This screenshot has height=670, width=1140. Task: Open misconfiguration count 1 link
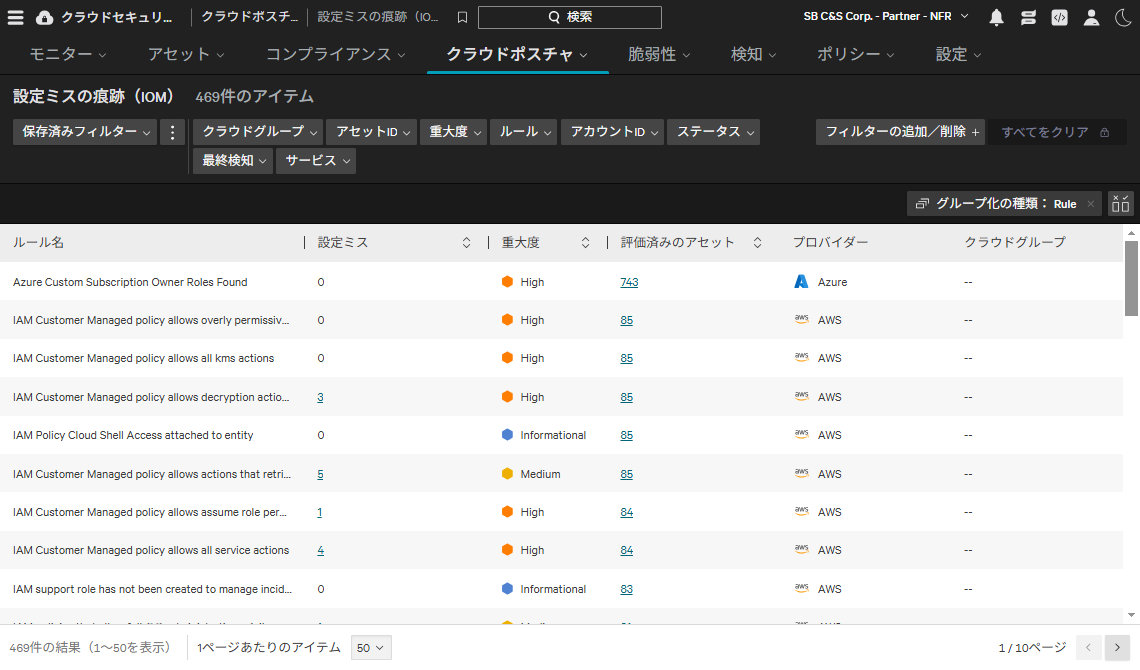click(319, 512)
